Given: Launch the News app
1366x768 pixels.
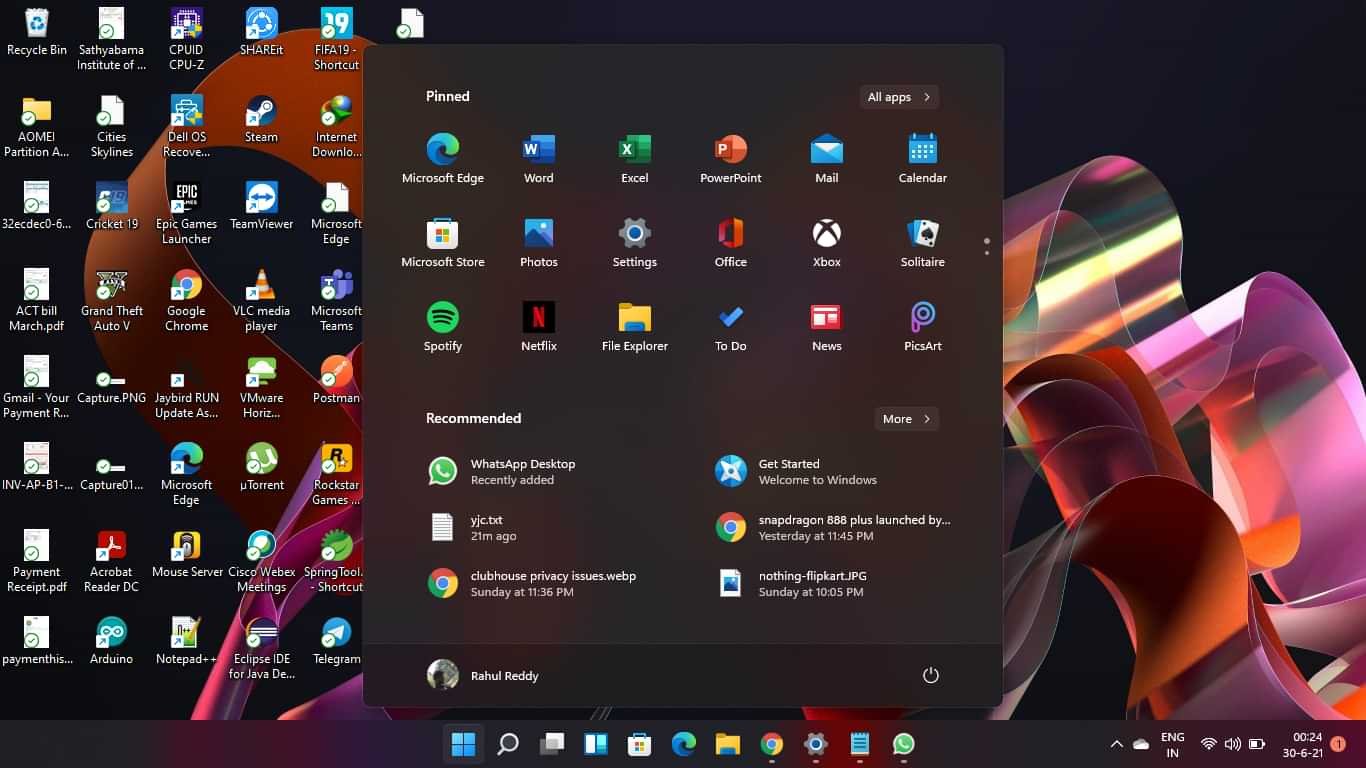Looking at the screenshot, I should 827,327.
